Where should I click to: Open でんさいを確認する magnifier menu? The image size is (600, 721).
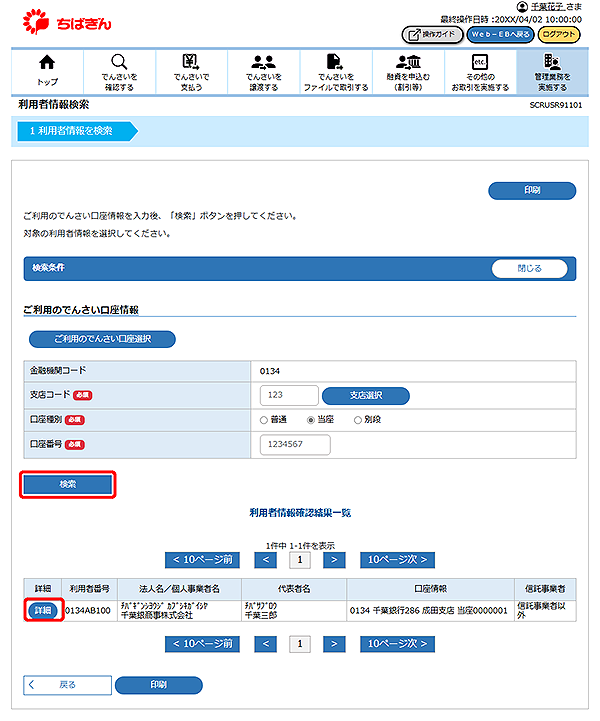(119, 71)
